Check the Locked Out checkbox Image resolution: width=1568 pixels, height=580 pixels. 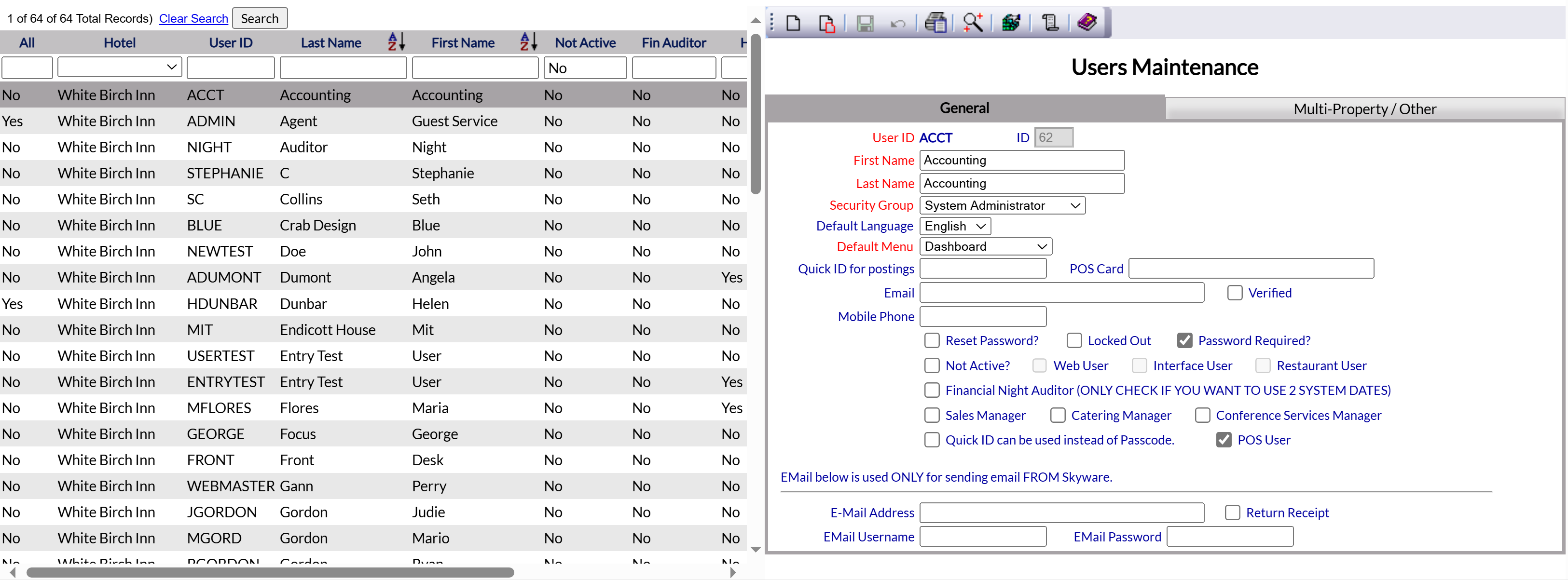pyautogui.click(x=1074, y=340)
